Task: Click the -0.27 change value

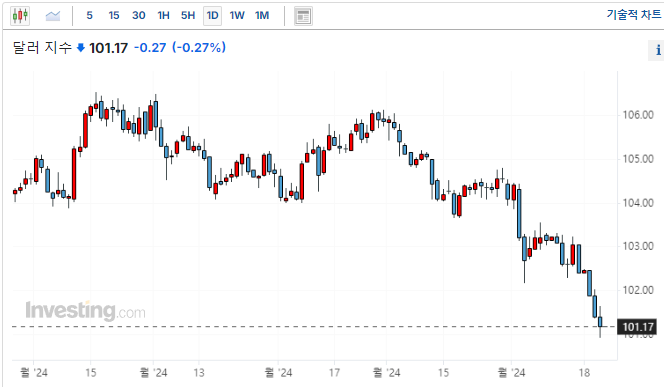Action: pyautogui.click(x=150, y=47)
